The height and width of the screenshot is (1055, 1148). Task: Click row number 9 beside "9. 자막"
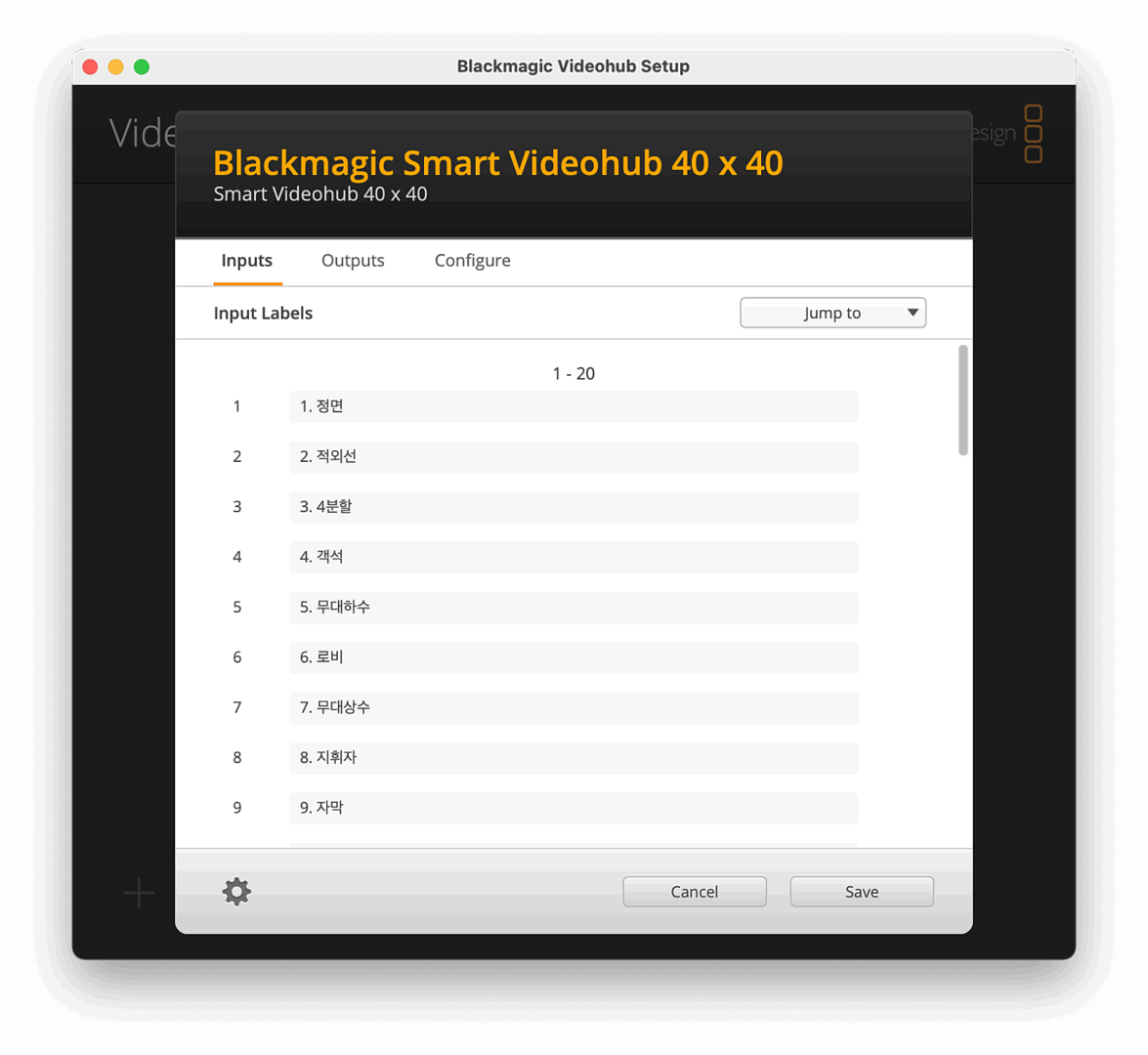(x=236, y=808)
